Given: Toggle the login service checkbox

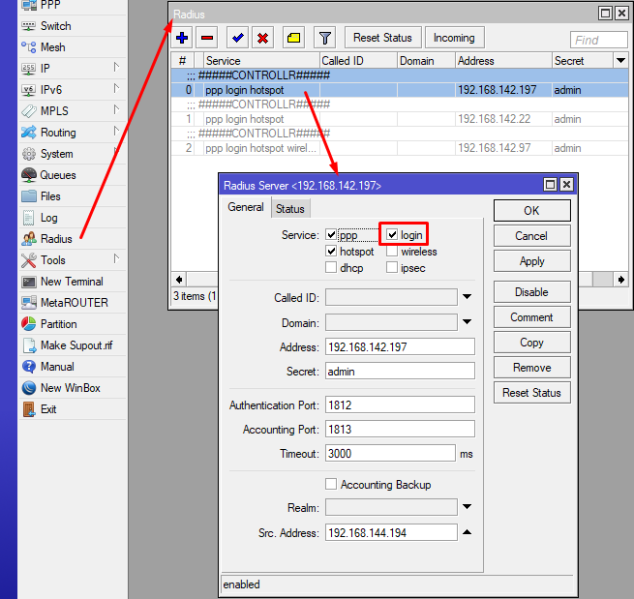Looking at the screenshot, I should [393, 235].
